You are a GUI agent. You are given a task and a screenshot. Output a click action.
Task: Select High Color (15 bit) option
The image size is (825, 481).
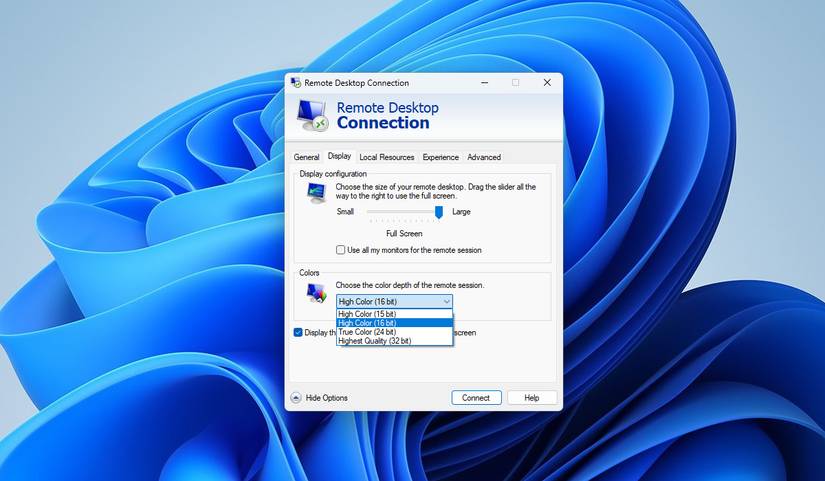pos(394,314)
